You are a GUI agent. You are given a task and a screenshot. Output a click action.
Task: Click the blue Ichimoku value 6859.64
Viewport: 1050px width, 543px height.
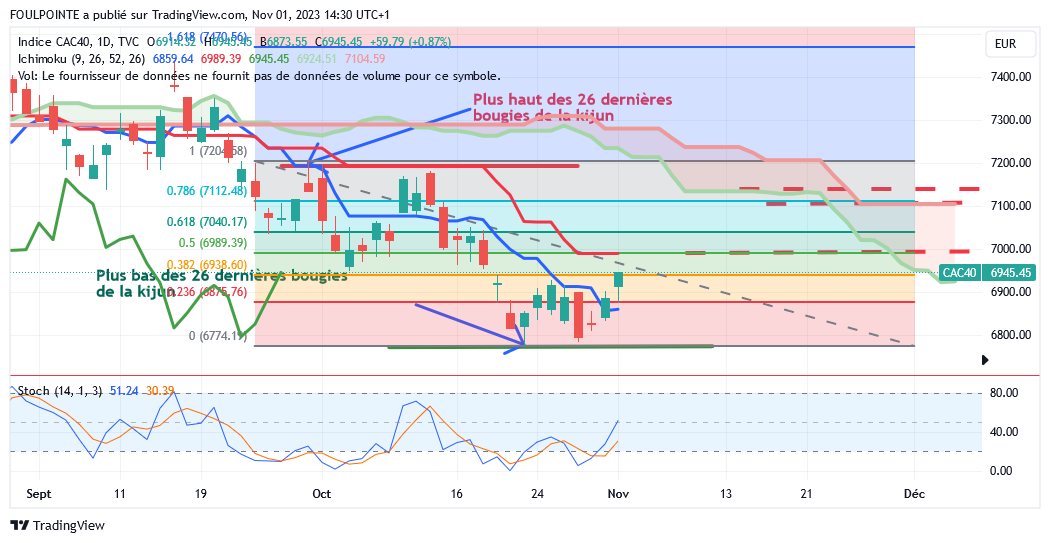173,59
